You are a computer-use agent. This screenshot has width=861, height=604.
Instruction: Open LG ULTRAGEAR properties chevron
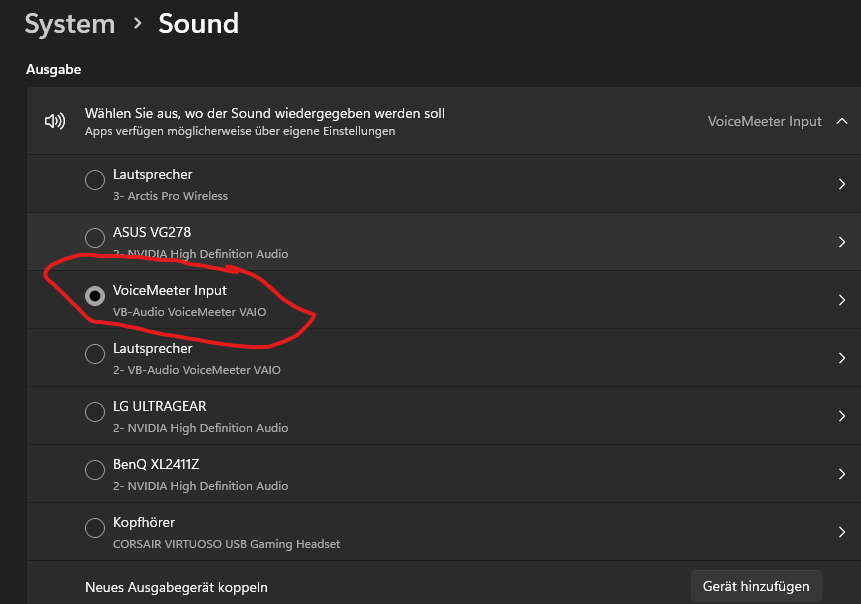[841, 416]
